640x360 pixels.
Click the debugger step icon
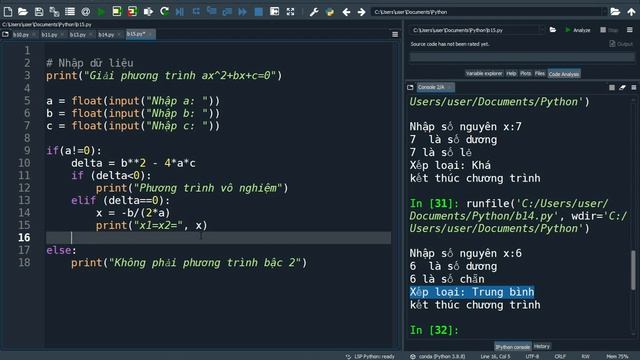[196, 12]
